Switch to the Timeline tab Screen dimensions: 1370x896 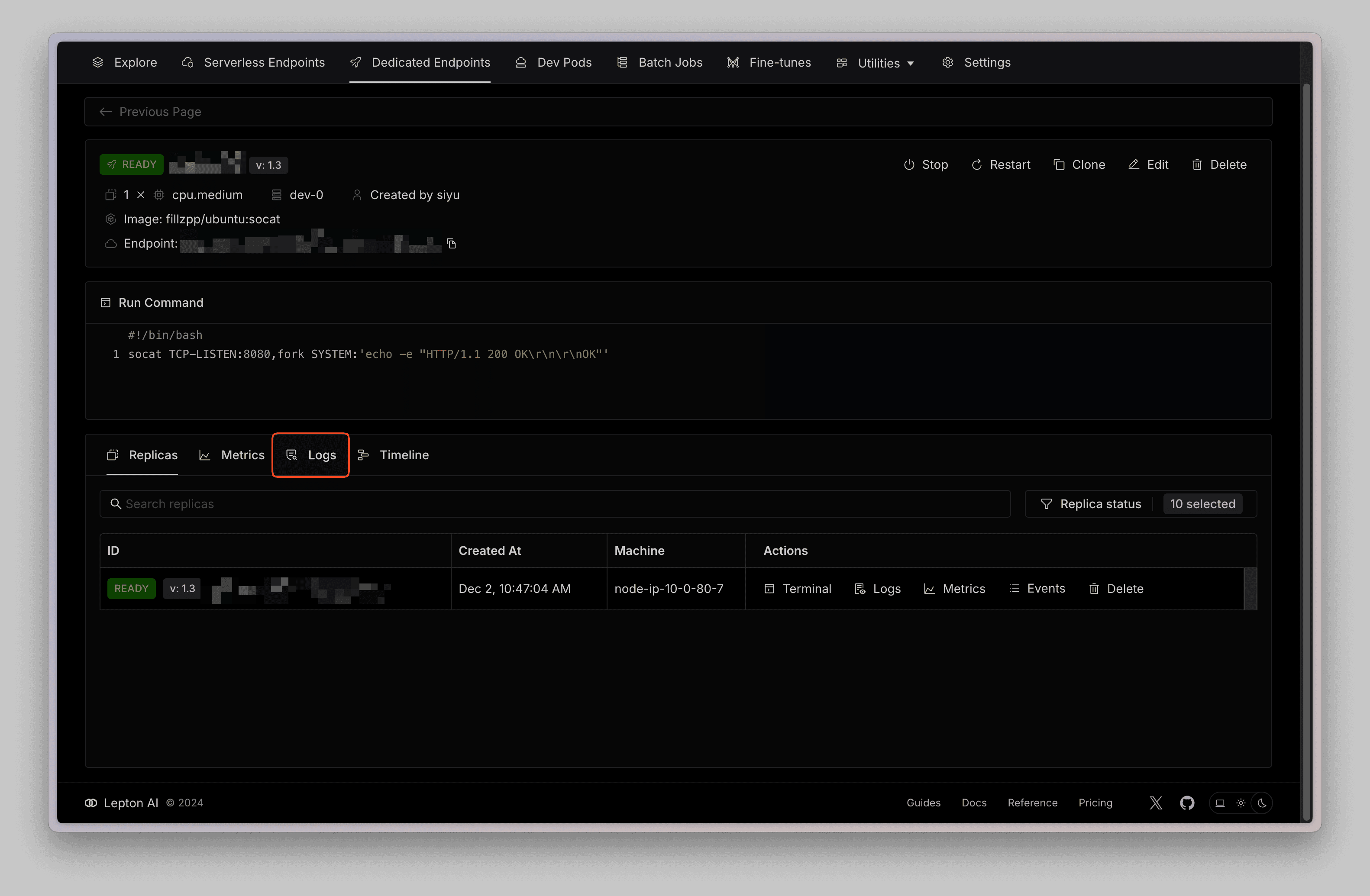click(x=405, y=455)
